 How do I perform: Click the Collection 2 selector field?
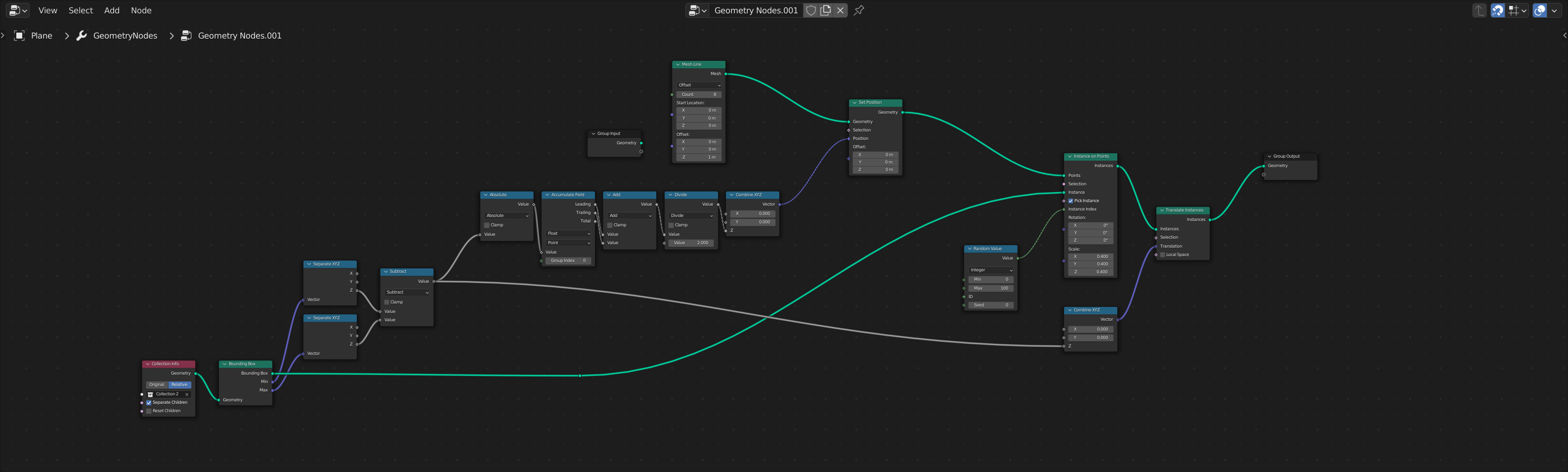pyautogui.click(x=169, y=394)
